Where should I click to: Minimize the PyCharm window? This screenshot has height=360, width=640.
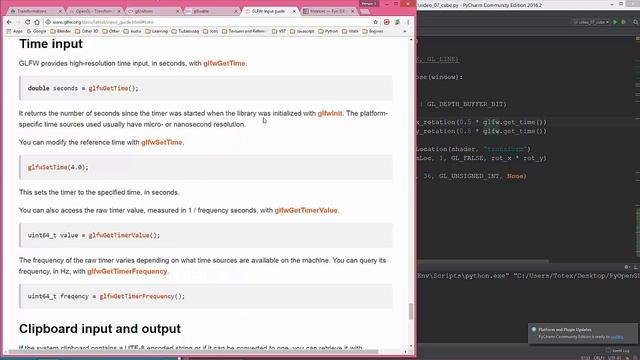[611, 4]
